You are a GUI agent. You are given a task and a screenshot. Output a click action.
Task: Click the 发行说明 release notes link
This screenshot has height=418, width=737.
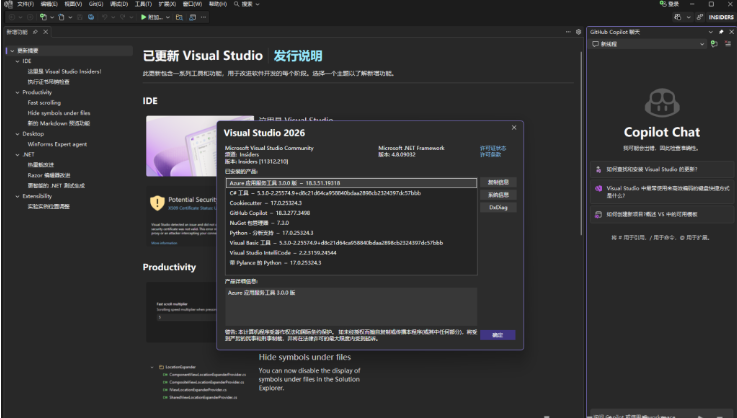click(x=298, y=55)
